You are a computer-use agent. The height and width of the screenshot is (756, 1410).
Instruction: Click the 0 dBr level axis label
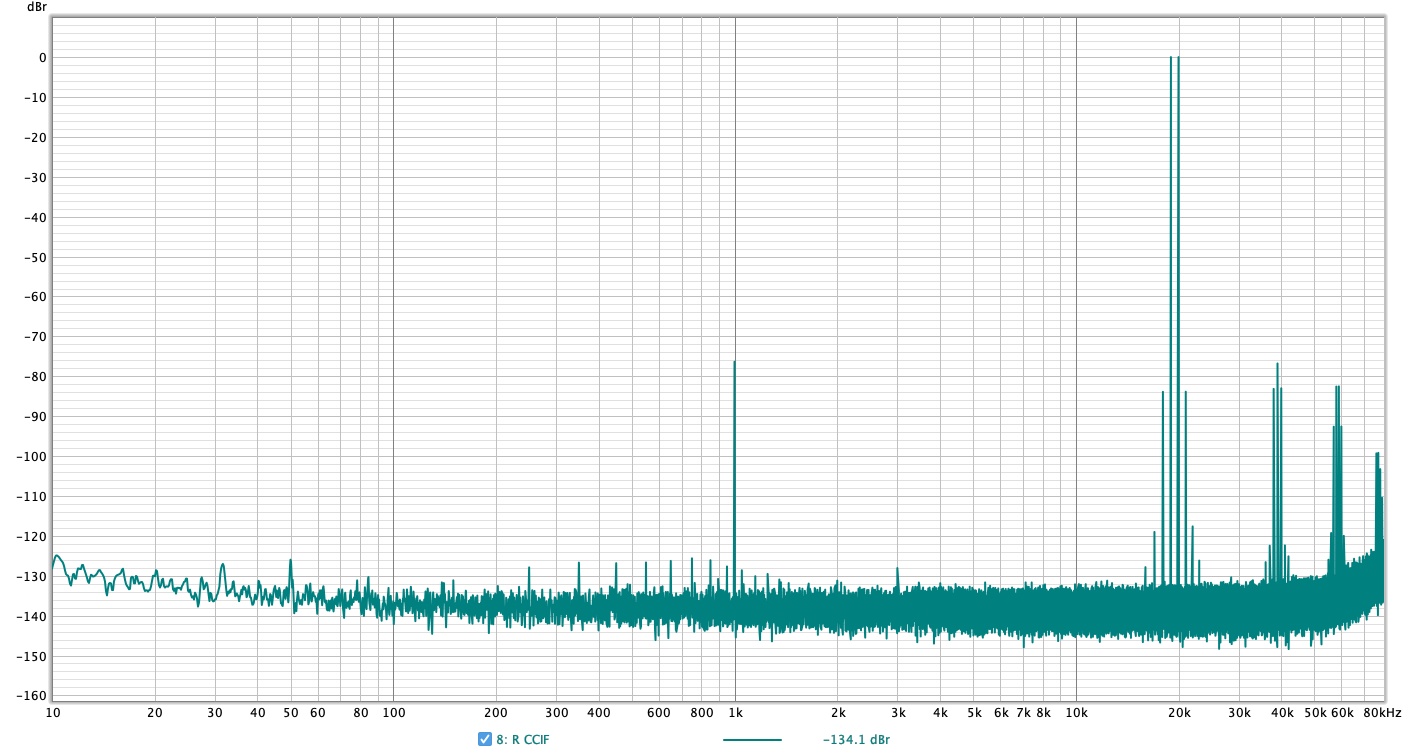(x=43, y=58)
